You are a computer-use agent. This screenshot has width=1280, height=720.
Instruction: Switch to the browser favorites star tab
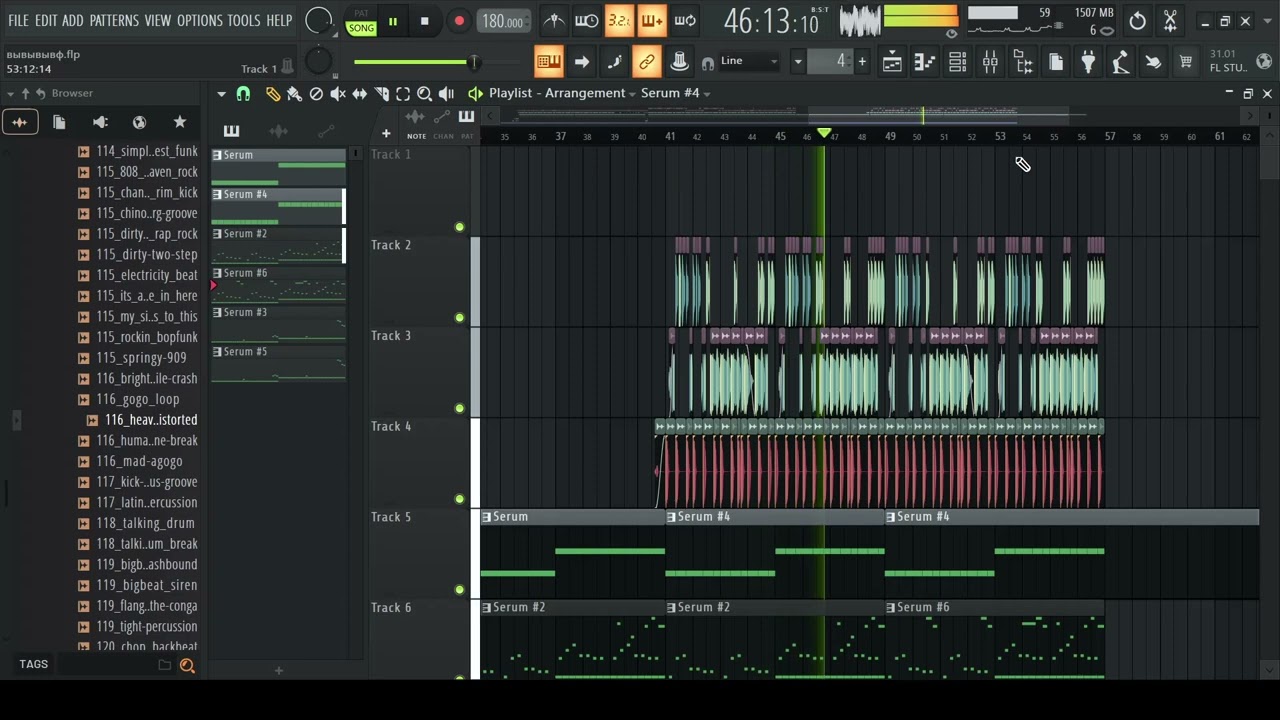click(x=179, y=122)
